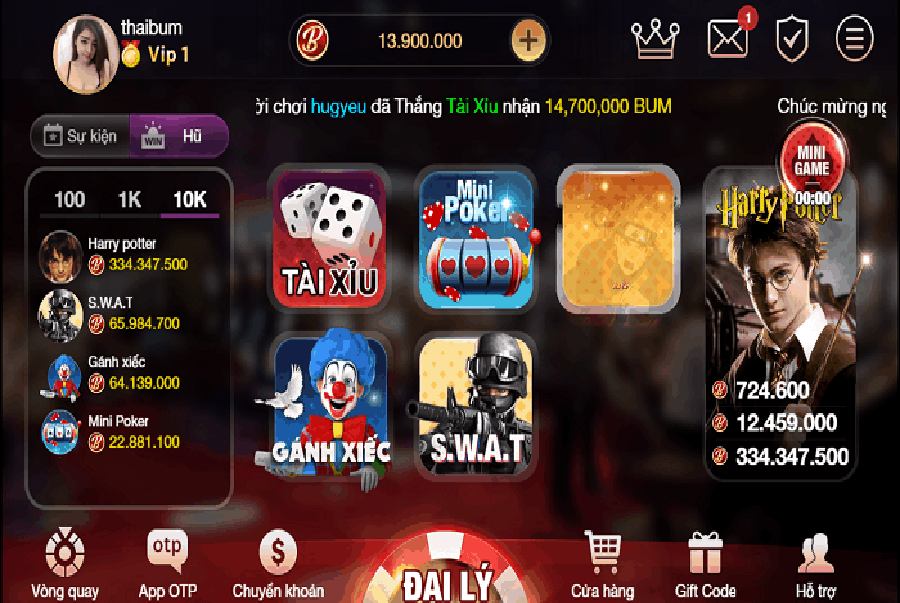Switch to the Hũ jackpot tab
Screen dimensions: 900x603
(x=179, y=136)
